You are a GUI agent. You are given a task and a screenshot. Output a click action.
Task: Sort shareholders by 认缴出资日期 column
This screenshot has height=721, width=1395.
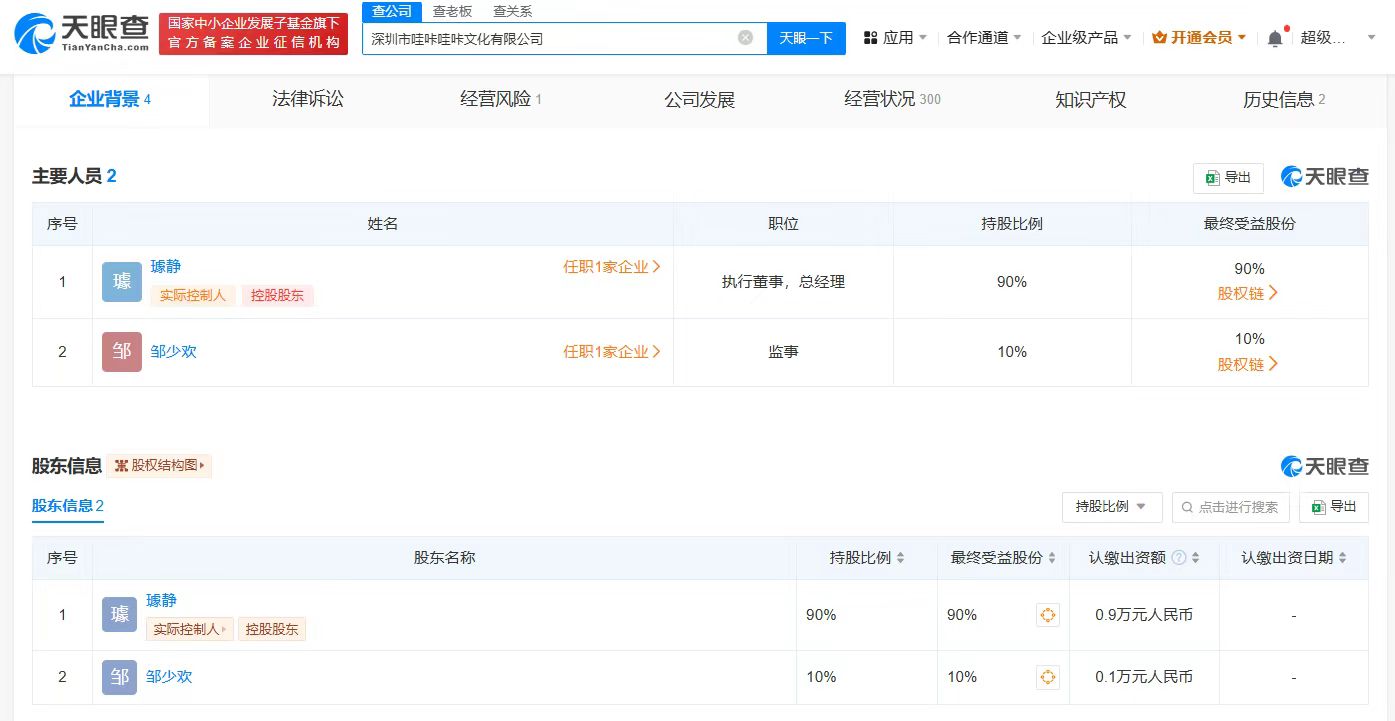click(x=1342, y=558)
